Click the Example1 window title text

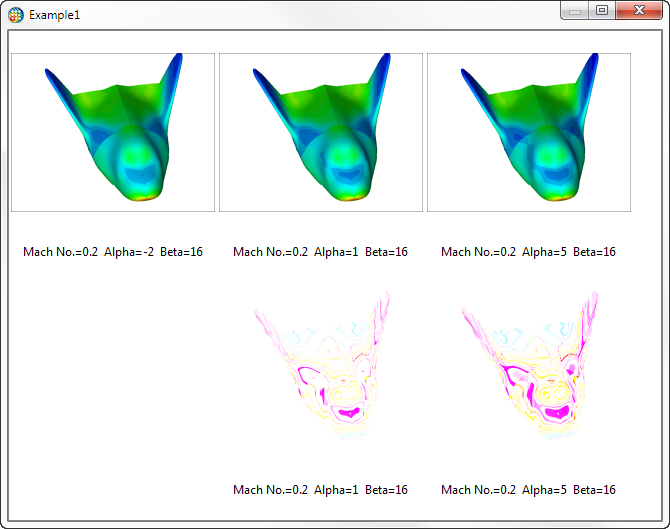[x=54, y=15]
